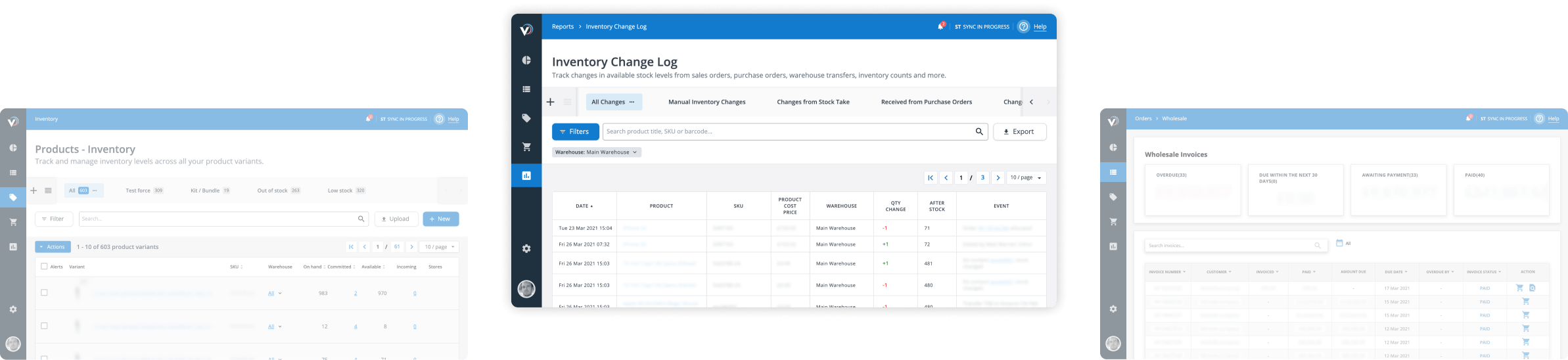Click the shopping cart icon in center sidebar

coord(526,146)
